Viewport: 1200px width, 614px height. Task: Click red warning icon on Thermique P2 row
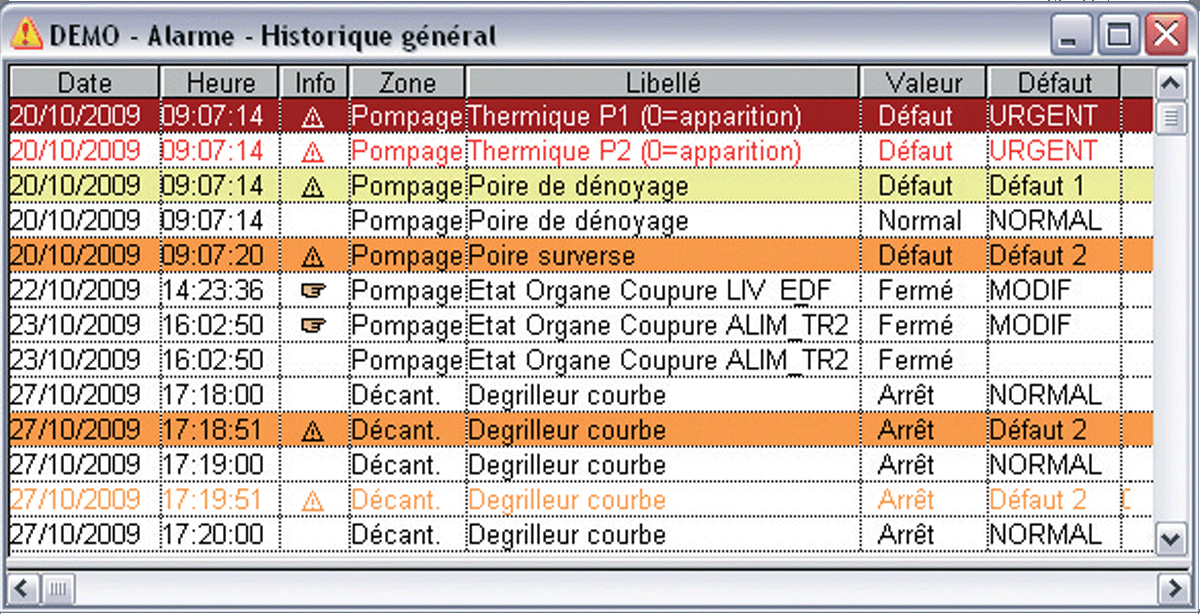pyautogui.click(x=313, y=152)
